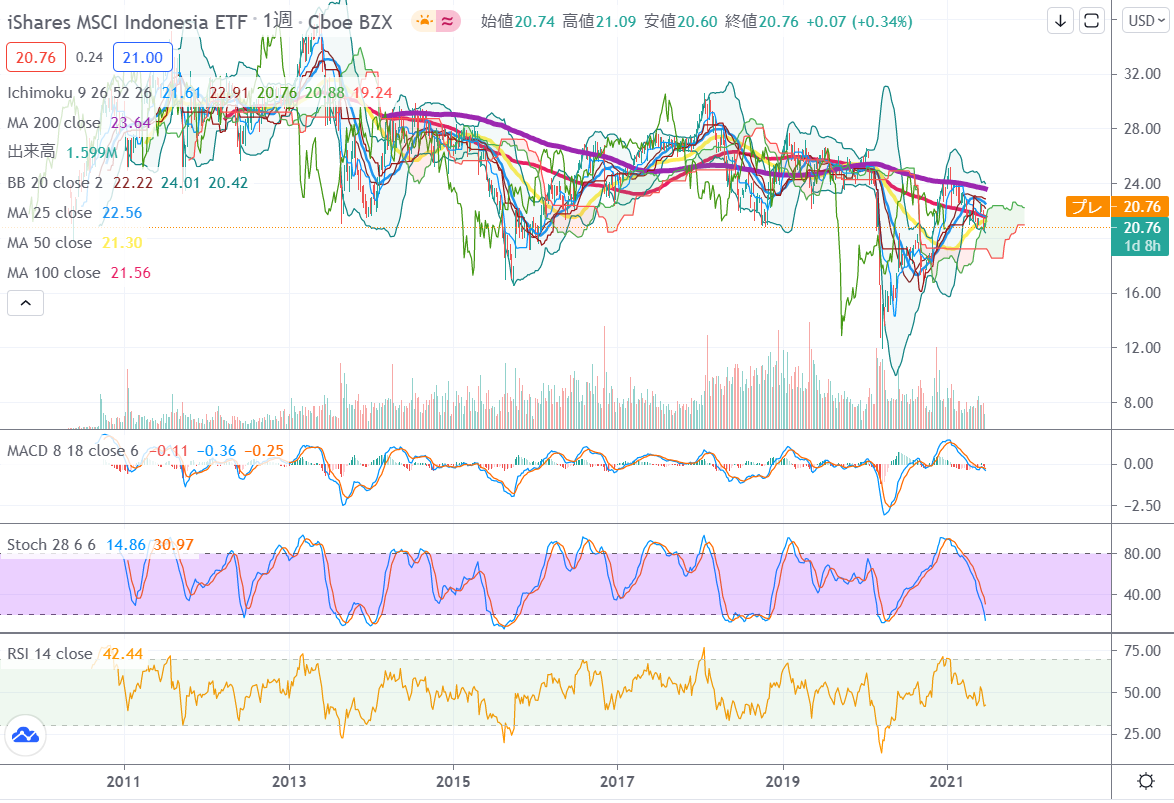Click the down arrow button near USD
The height and width of the screenshot is (803, 1174).
click(x=1060, y=21)
